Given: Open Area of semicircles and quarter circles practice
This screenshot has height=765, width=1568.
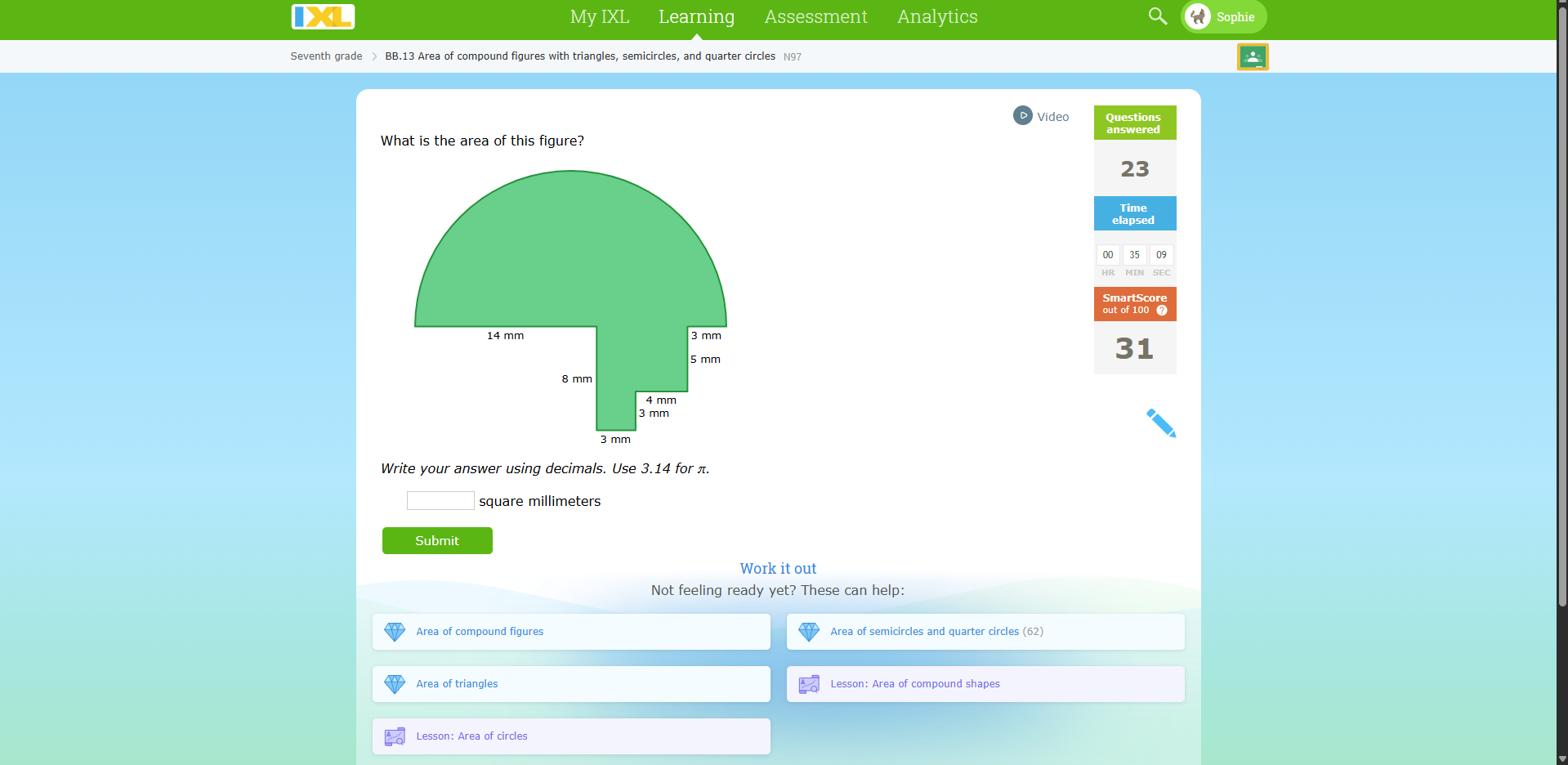Looking at the screenshot, I should coord(924,631).
